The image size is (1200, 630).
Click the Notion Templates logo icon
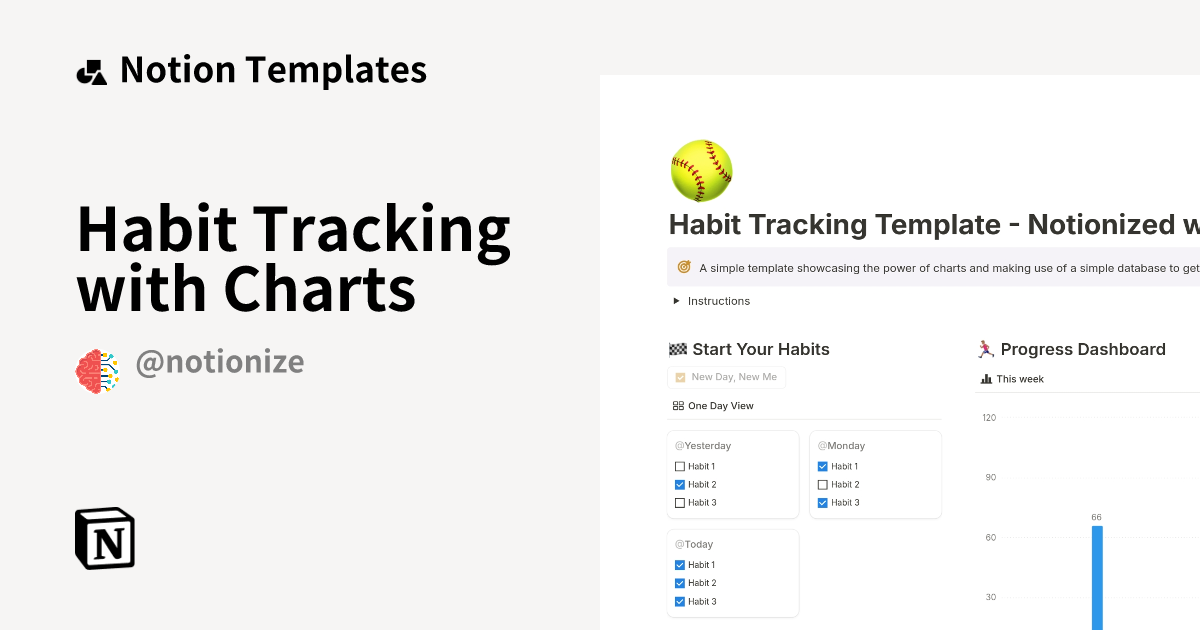click(91, 69)
